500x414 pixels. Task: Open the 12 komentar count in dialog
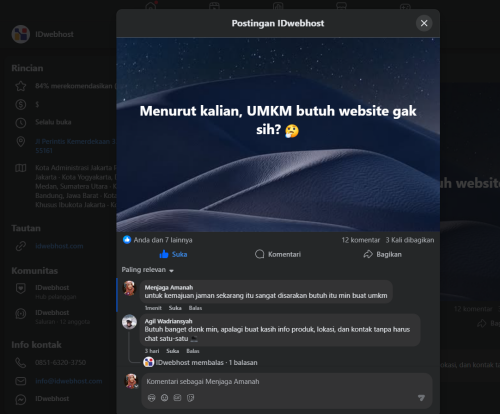pyautogui.click(x=361, y=240)
